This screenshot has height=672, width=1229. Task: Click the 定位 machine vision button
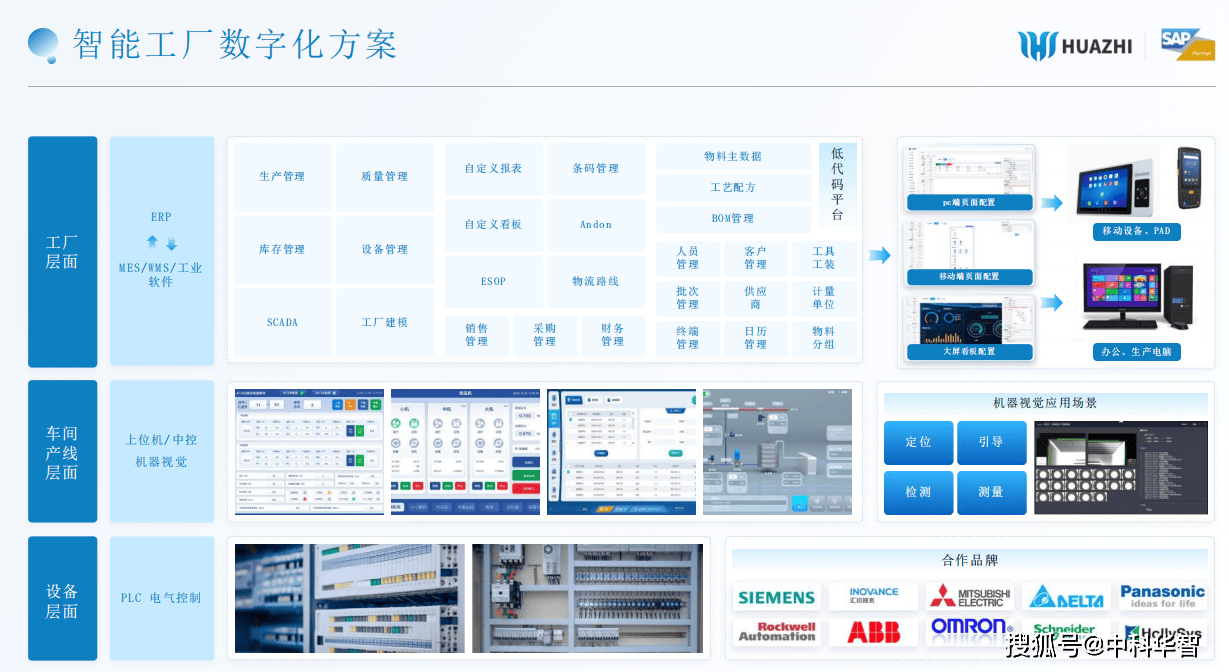pos(918,442)
